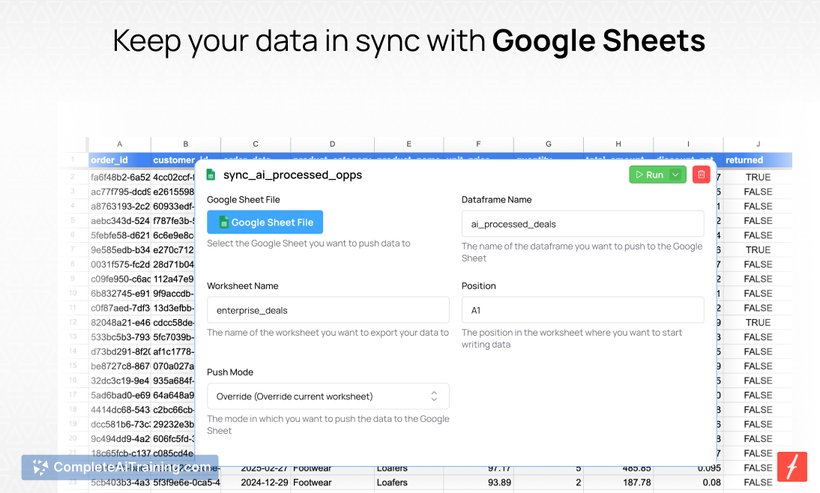This screenshot has width=820, height=493.
Task: Click the red lightning bolt logo icon
Action: point(792,467)
